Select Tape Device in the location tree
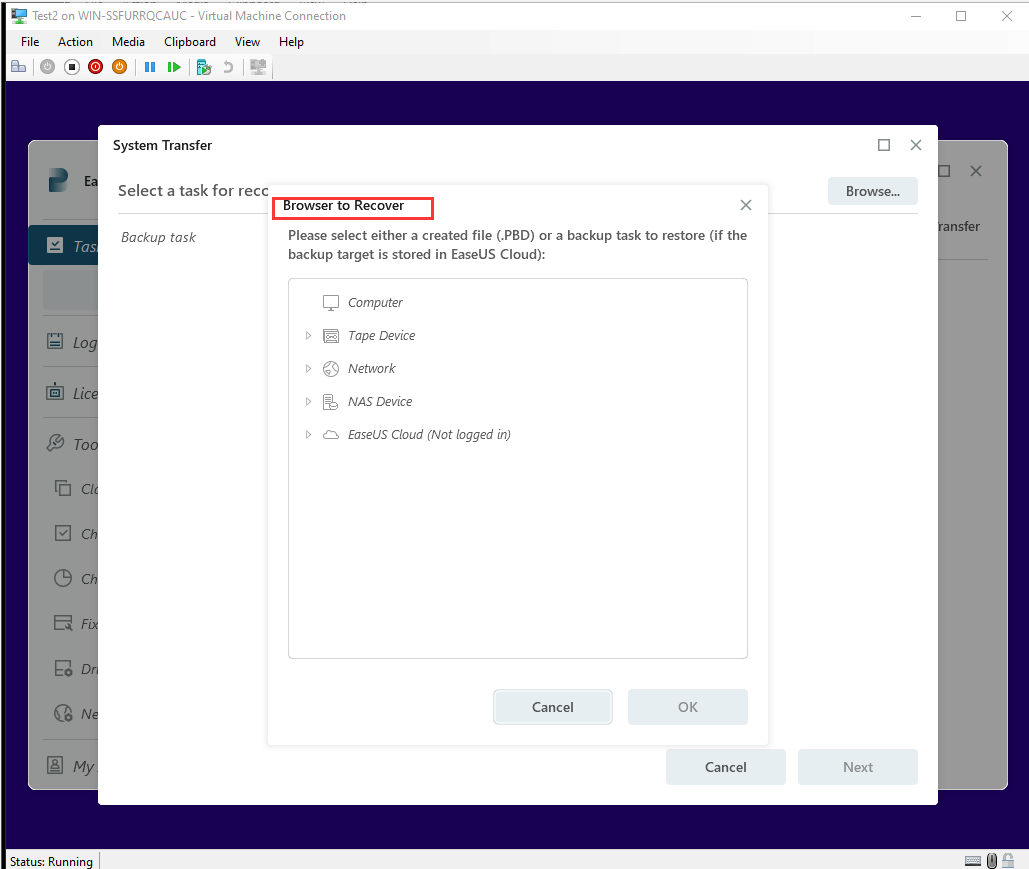This screenshot has width=1029, height=869. tap(381, 336)
